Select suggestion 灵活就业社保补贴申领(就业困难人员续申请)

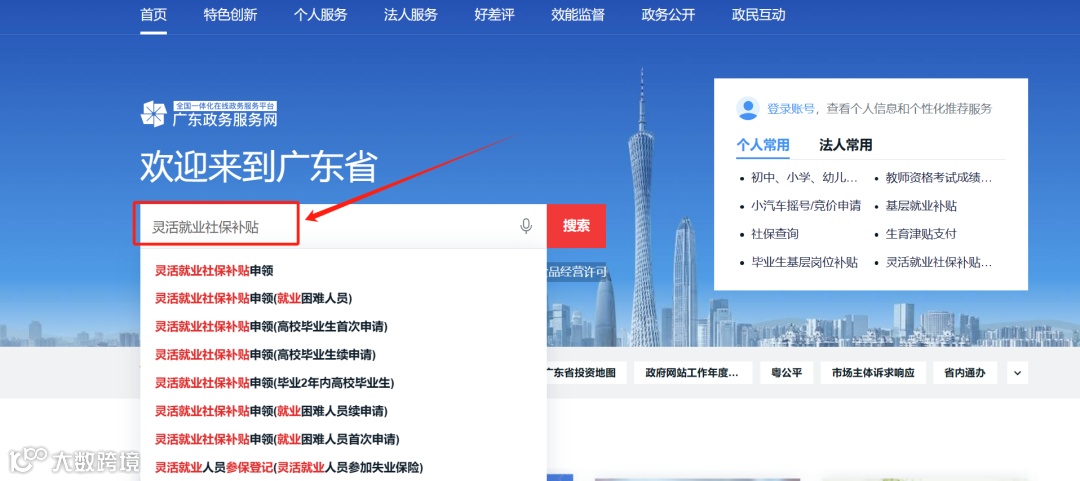[x=271, y=411]
